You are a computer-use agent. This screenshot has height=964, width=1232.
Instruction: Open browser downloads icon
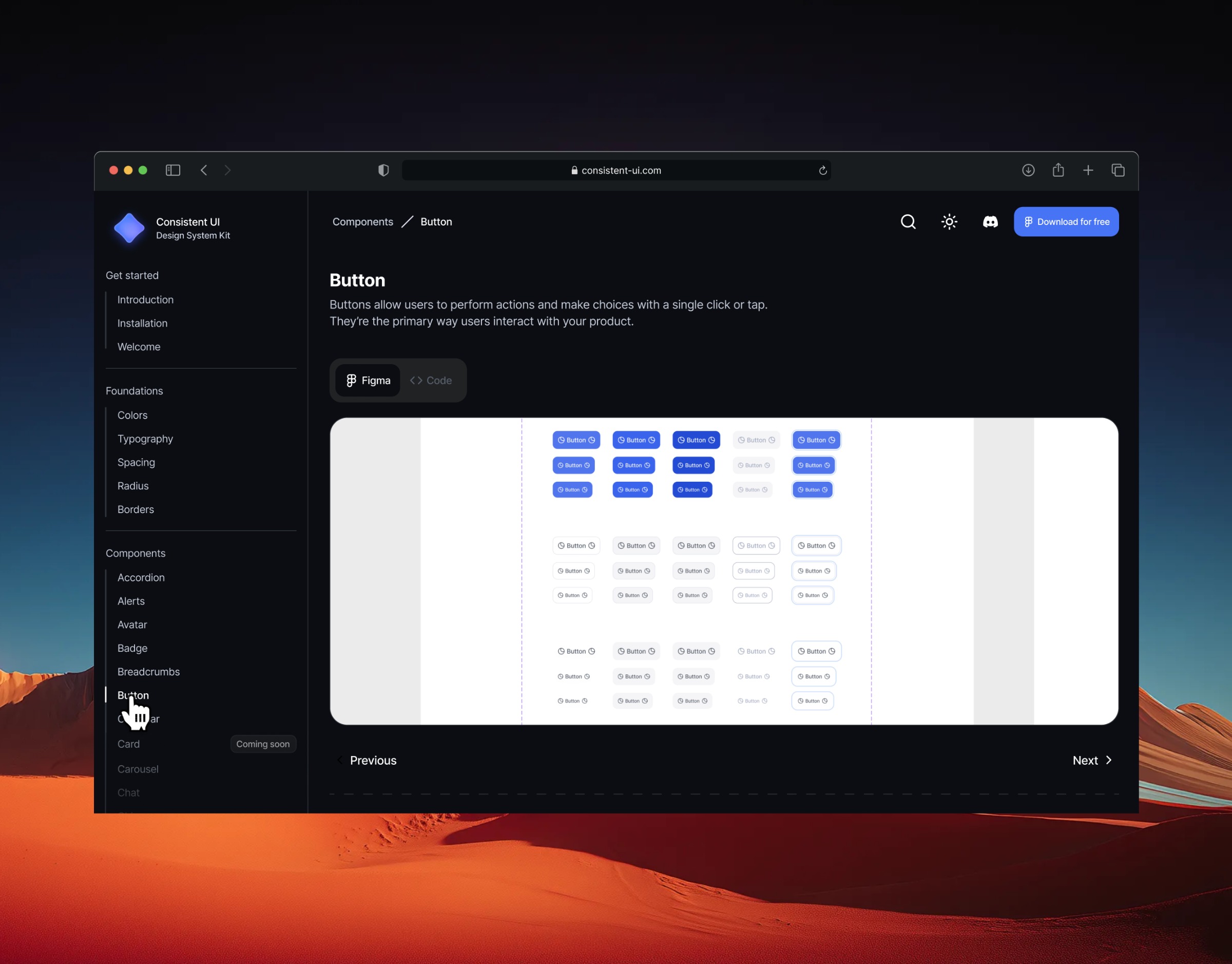point(1028,170)
